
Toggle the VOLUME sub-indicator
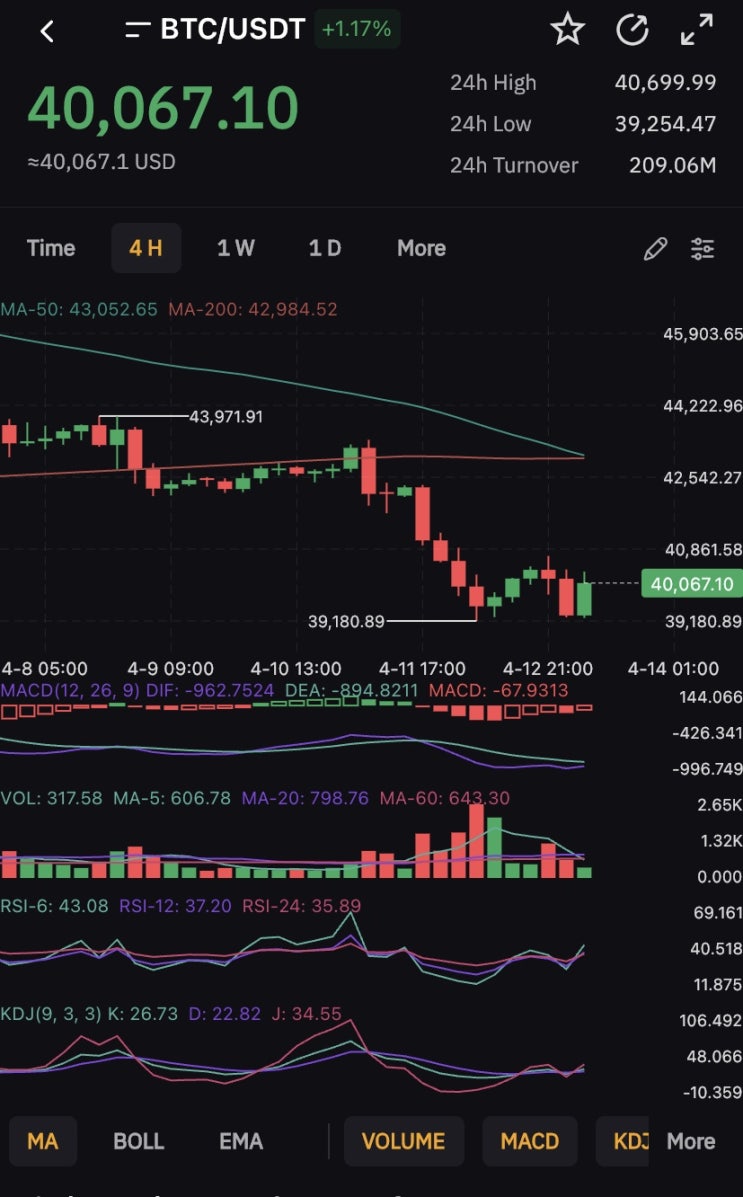click(404, 1141)
